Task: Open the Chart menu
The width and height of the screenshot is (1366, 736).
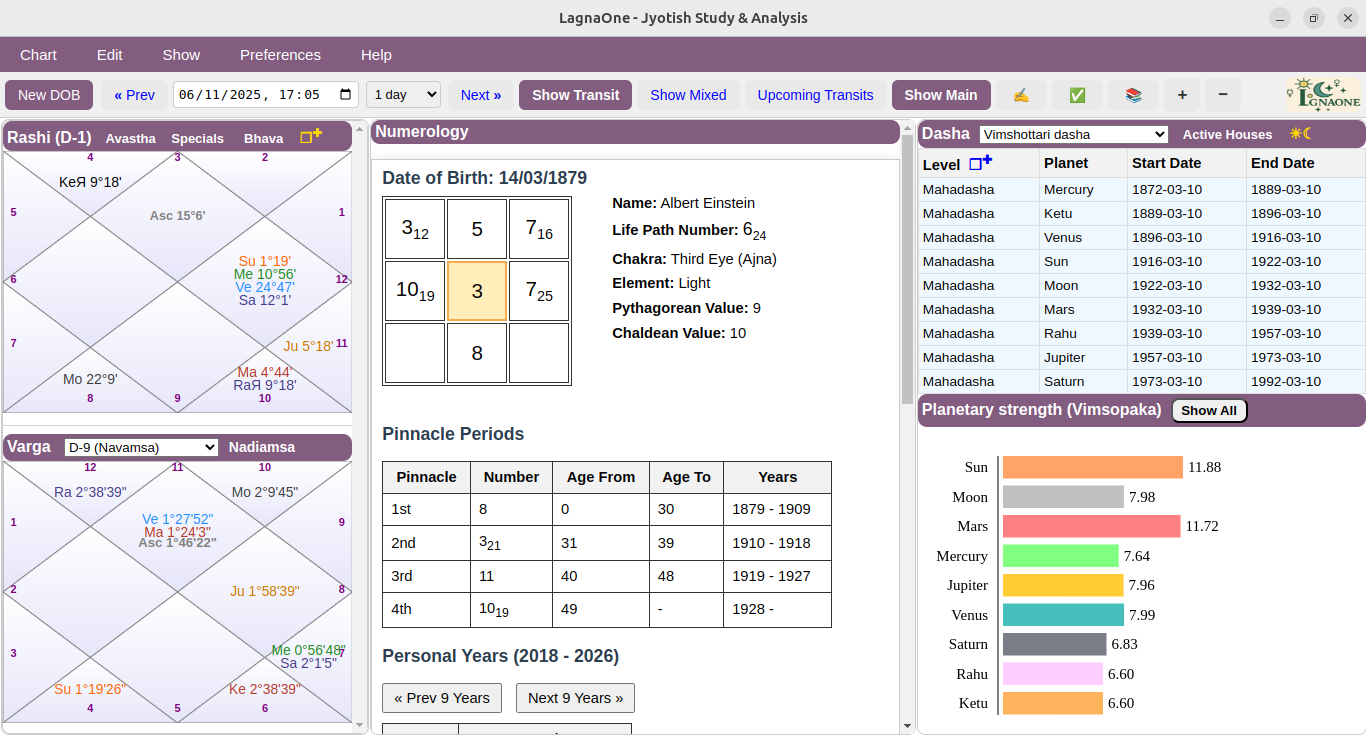Action: pyautogui.click(x=38, y=55)
